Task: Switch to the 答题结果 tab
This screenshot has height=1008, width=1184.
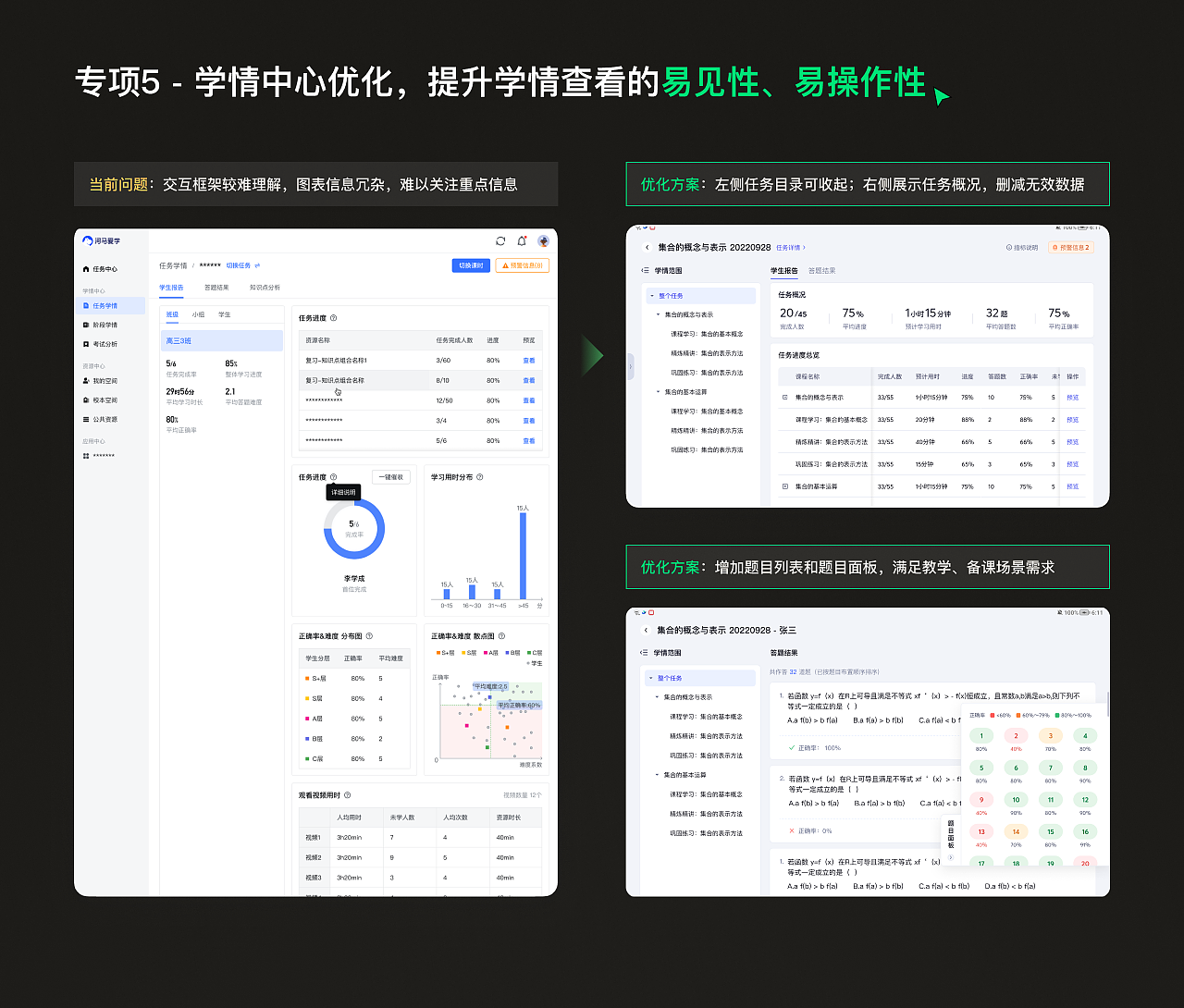Action: tap(217, 288)
